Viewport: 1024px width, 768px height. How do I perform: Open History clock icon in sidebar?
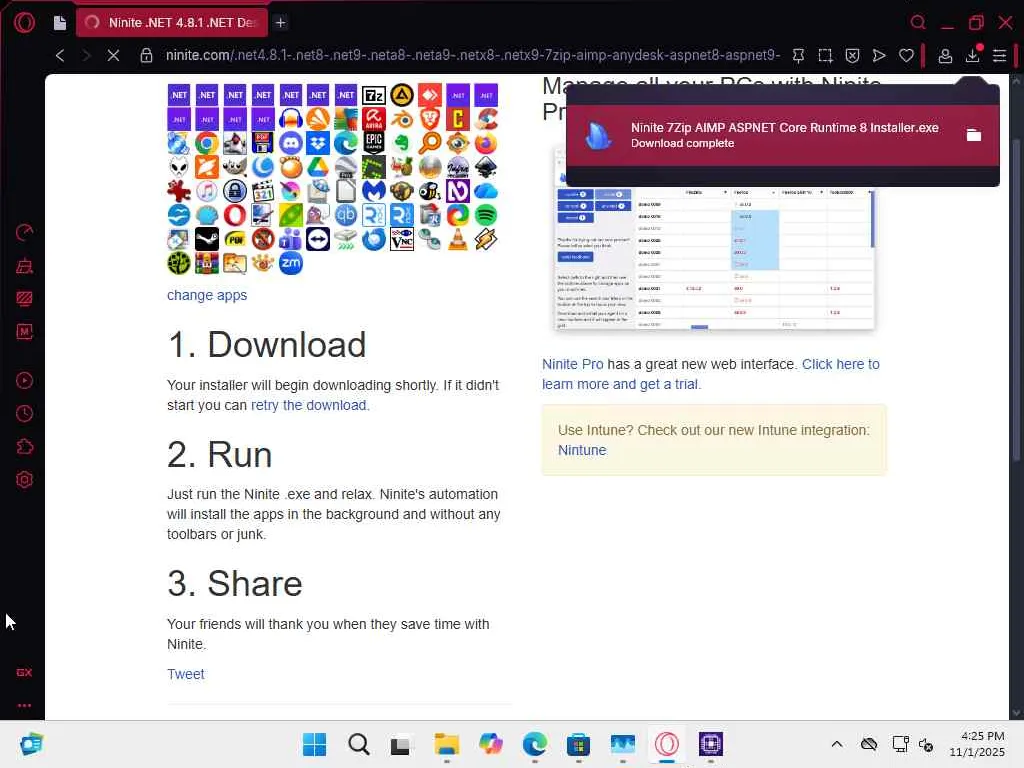24,413
